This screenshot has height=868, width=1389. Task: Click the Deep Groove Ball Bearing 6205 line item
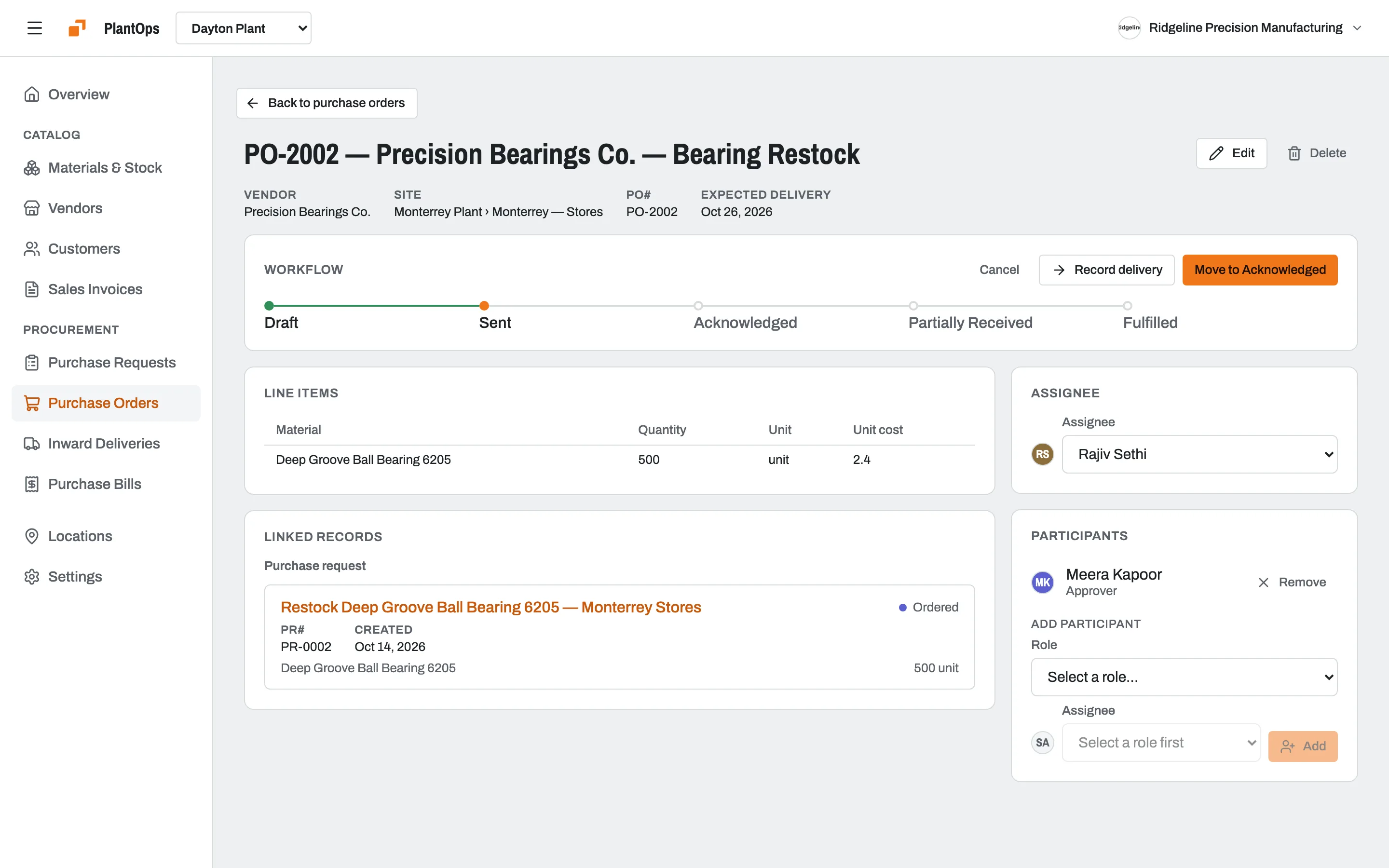coord(619,460)
